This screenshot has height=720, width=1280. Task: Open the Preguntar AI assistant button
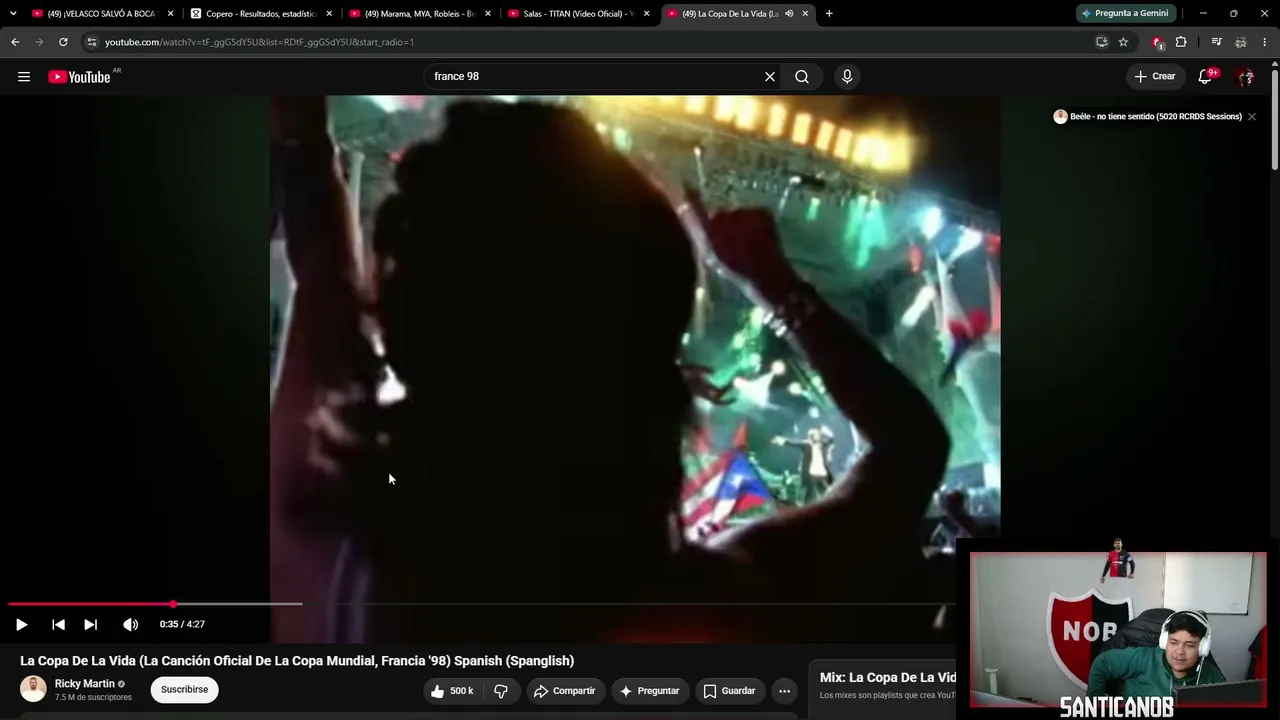[650, 691]
